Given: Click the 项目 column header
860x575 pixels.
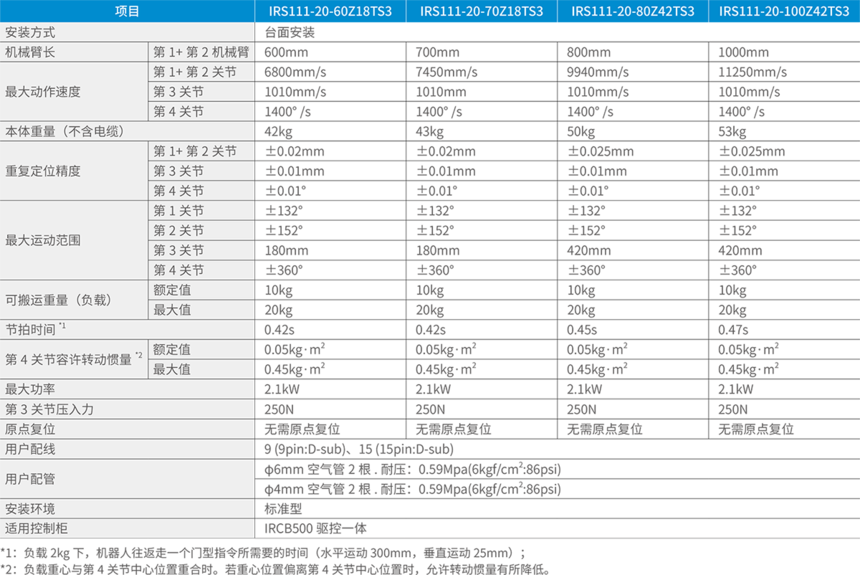Looking at the screenshot, I should click(127, 11).
